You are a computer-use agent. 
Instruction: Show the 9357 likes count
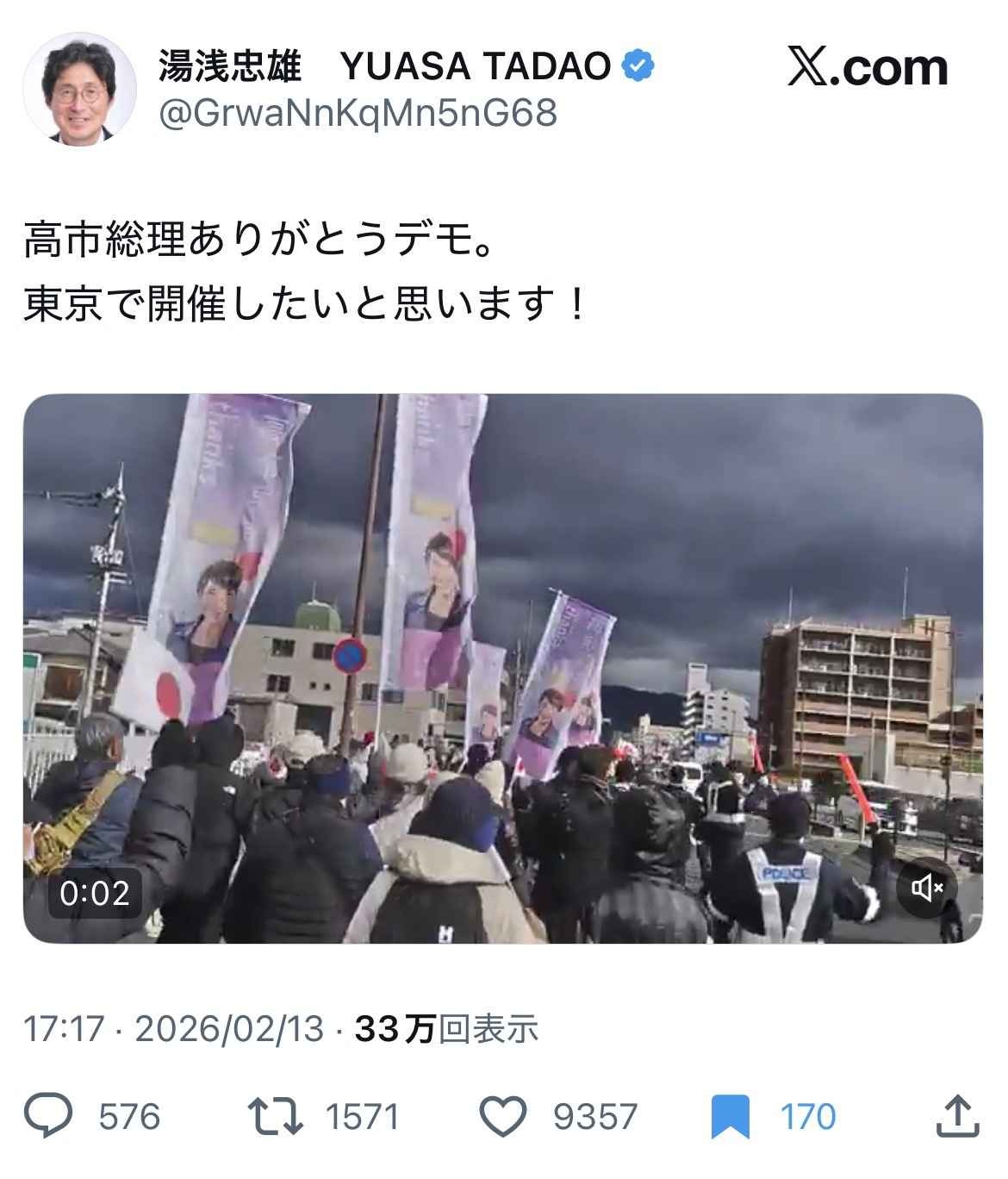click(x=595, y=1117)
